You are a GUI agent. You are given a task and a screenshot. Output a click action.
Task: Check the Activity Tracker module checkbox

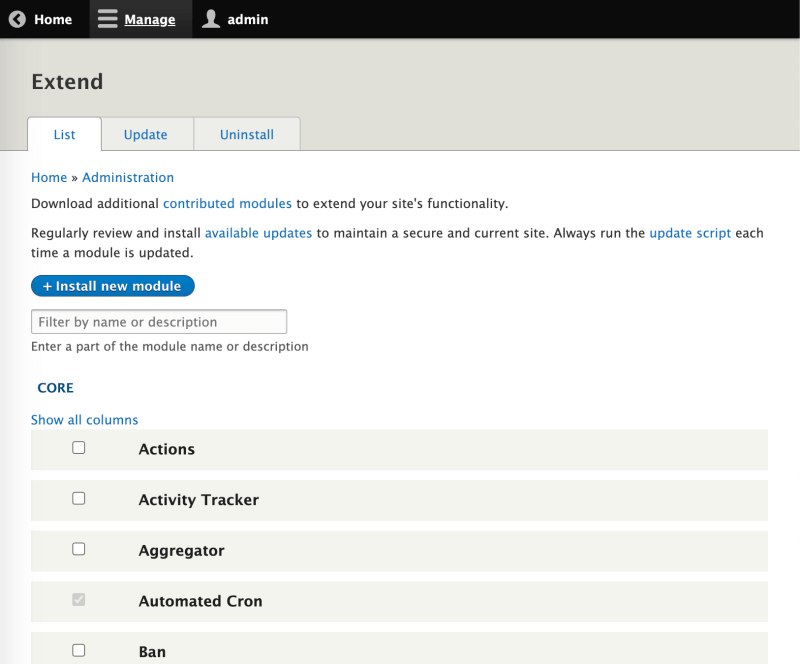click(79, 499)
